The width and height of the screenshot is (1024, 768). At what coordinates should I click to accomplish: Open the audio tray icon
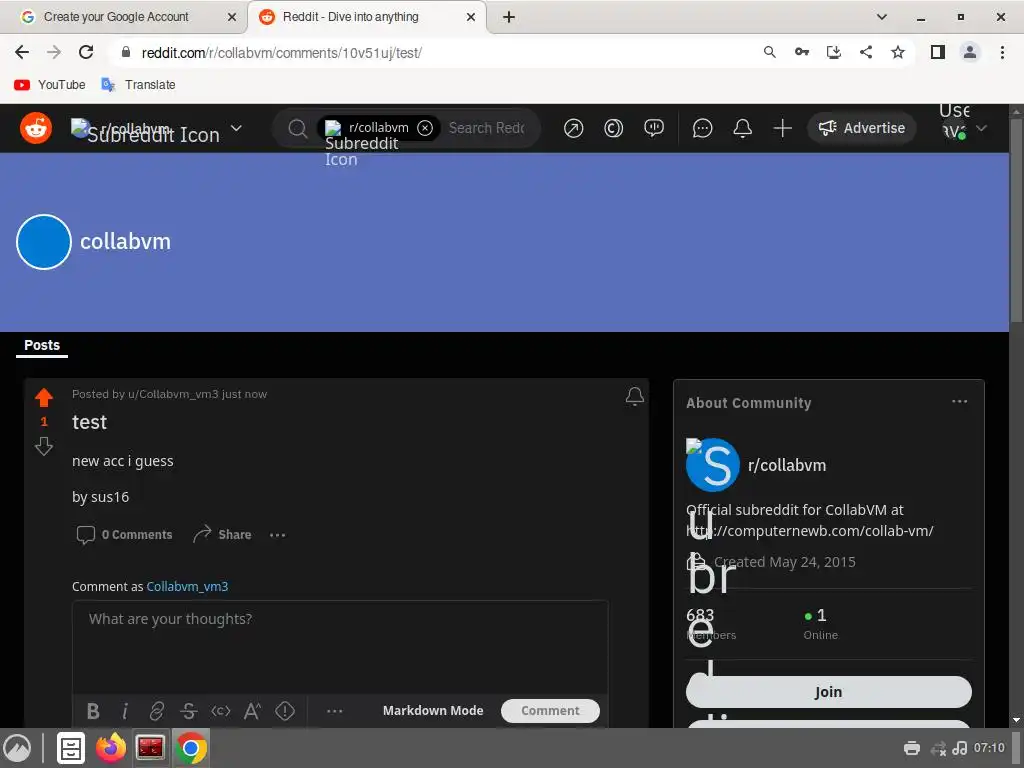[x=959, y=748]
